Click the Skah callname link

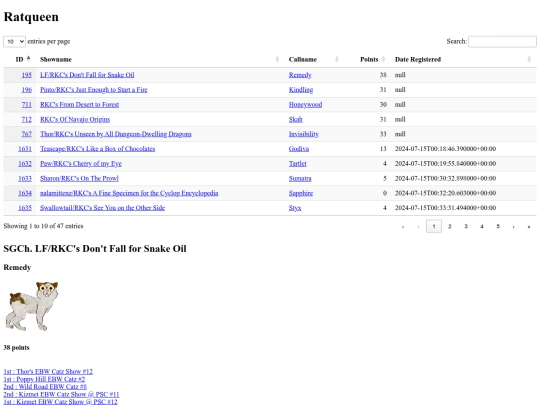point(295,120)
